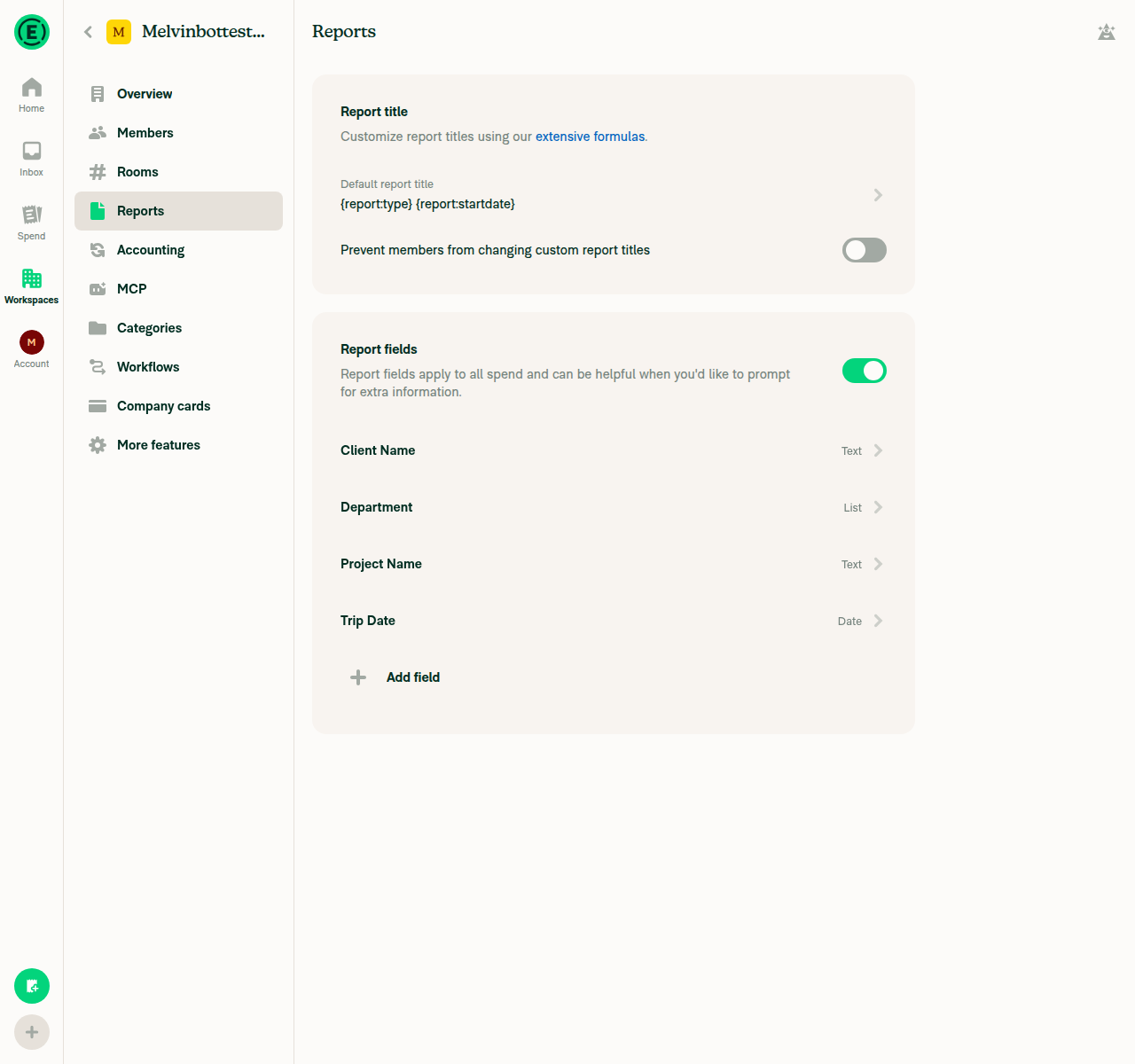1135x1064 pixels.
Task: Select Overview in the workspace menu
Action: click(178, 94)
